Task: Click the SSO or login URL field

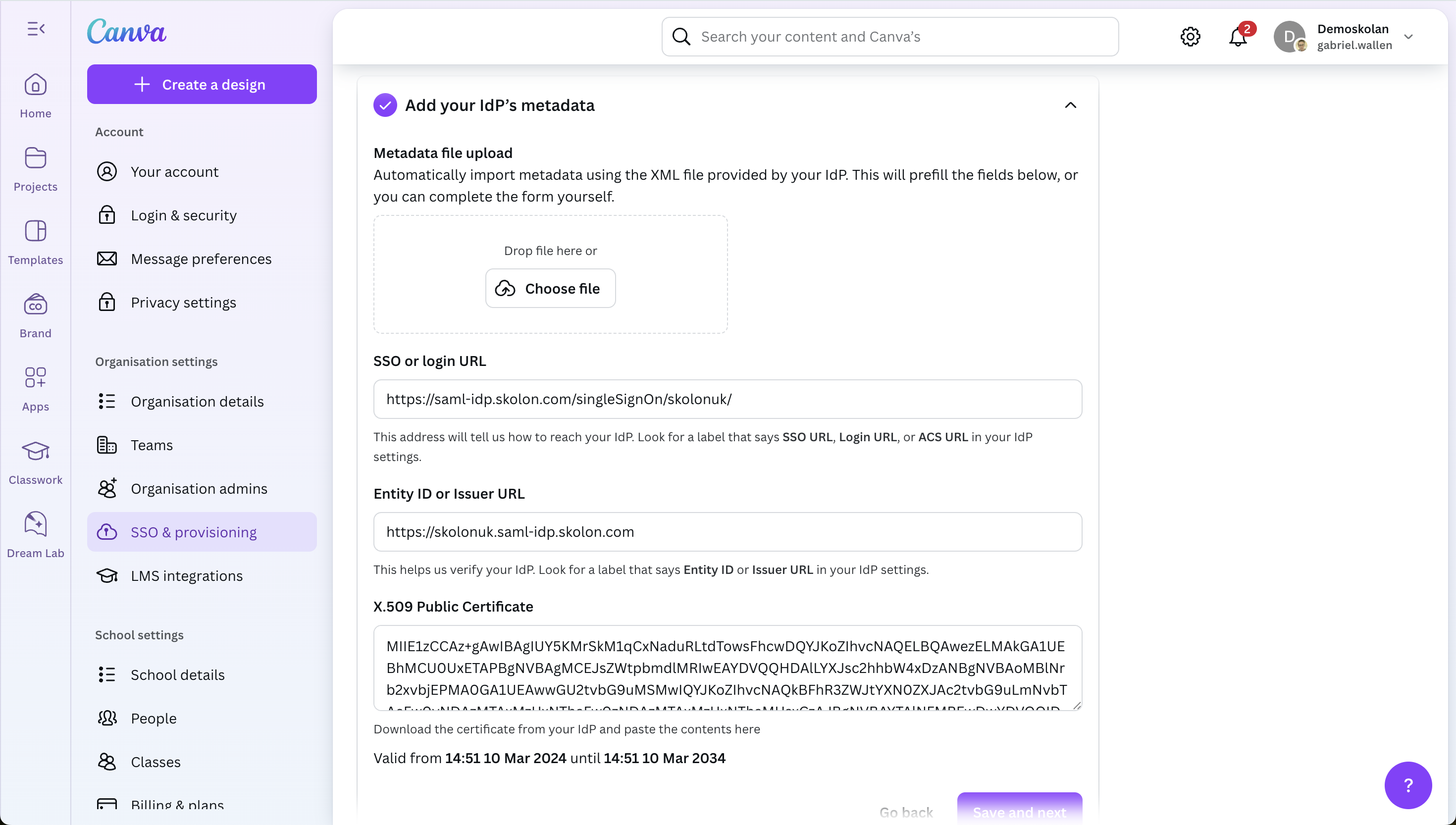Action: pyautogui.click(x=728, y=399)
